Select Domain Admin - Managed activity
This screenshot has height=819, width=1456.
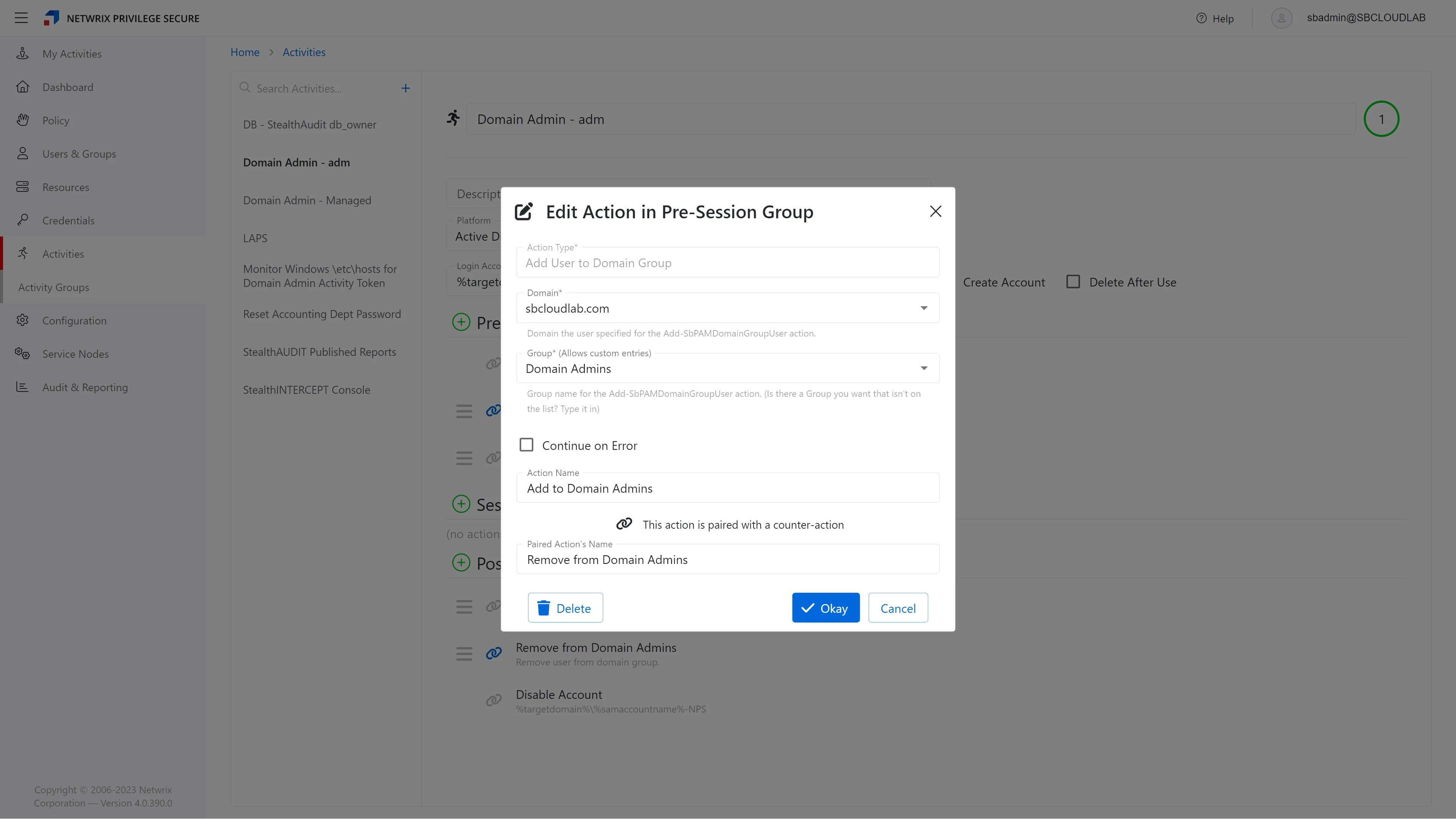(x=307, y=200)
